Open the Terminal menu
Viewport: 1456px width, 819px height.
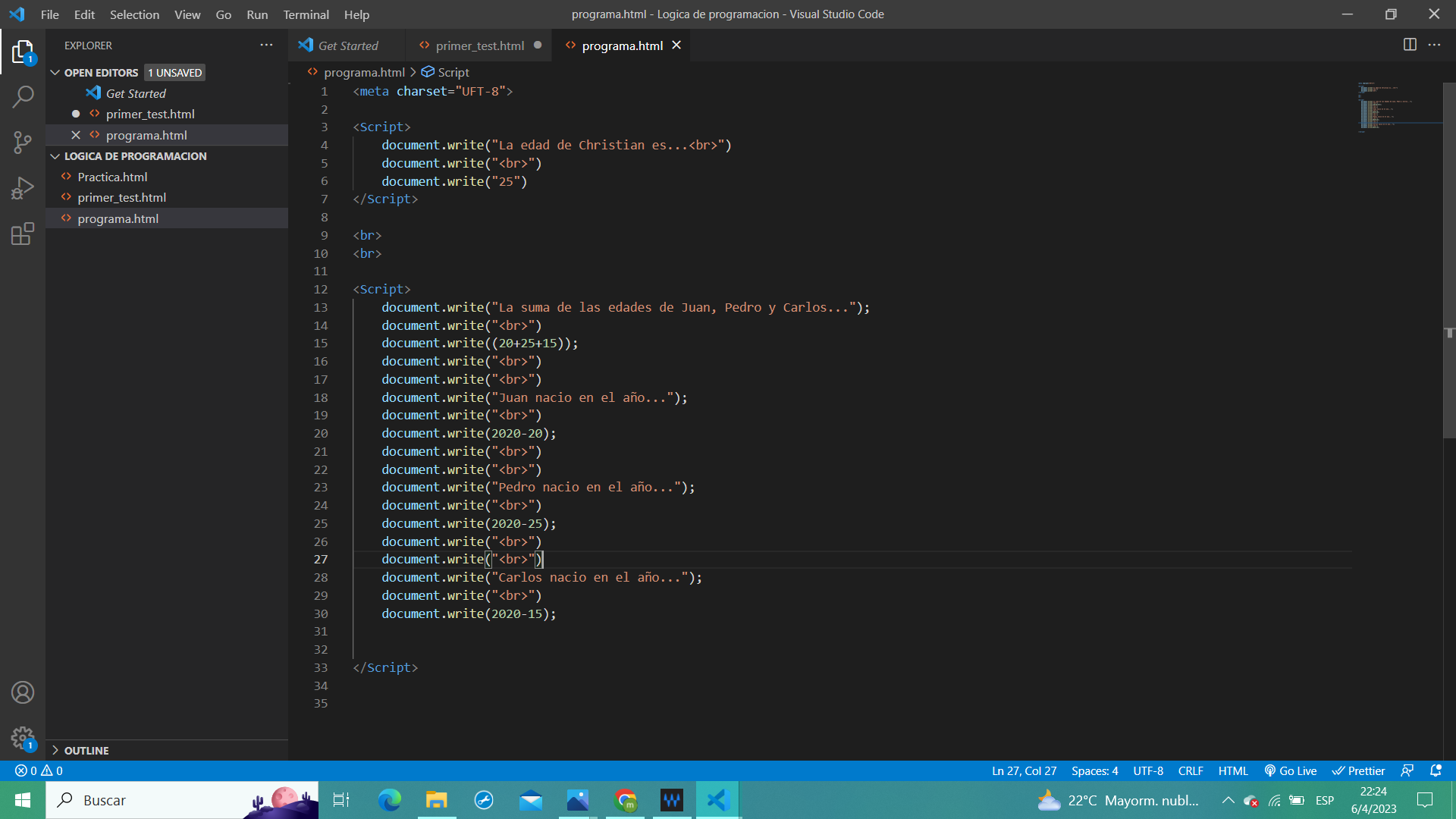pyautogui.click(x=306, y=14)
